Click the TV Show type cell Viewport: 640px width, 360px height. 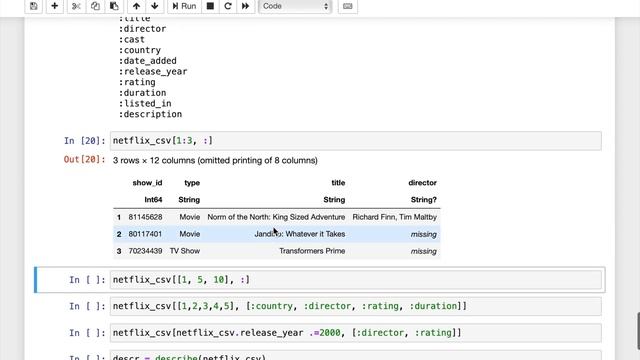(185, 251)
